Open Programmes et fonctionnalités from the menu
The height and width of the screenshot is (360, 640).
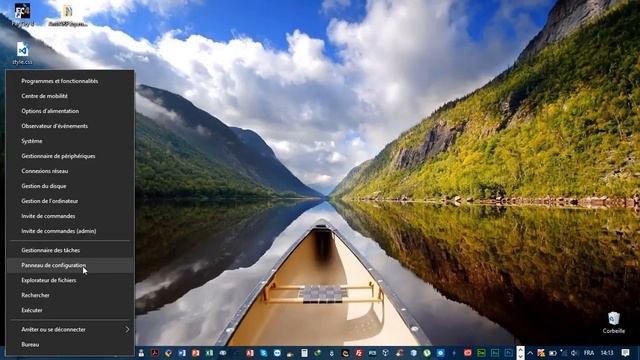coord(70,81)
